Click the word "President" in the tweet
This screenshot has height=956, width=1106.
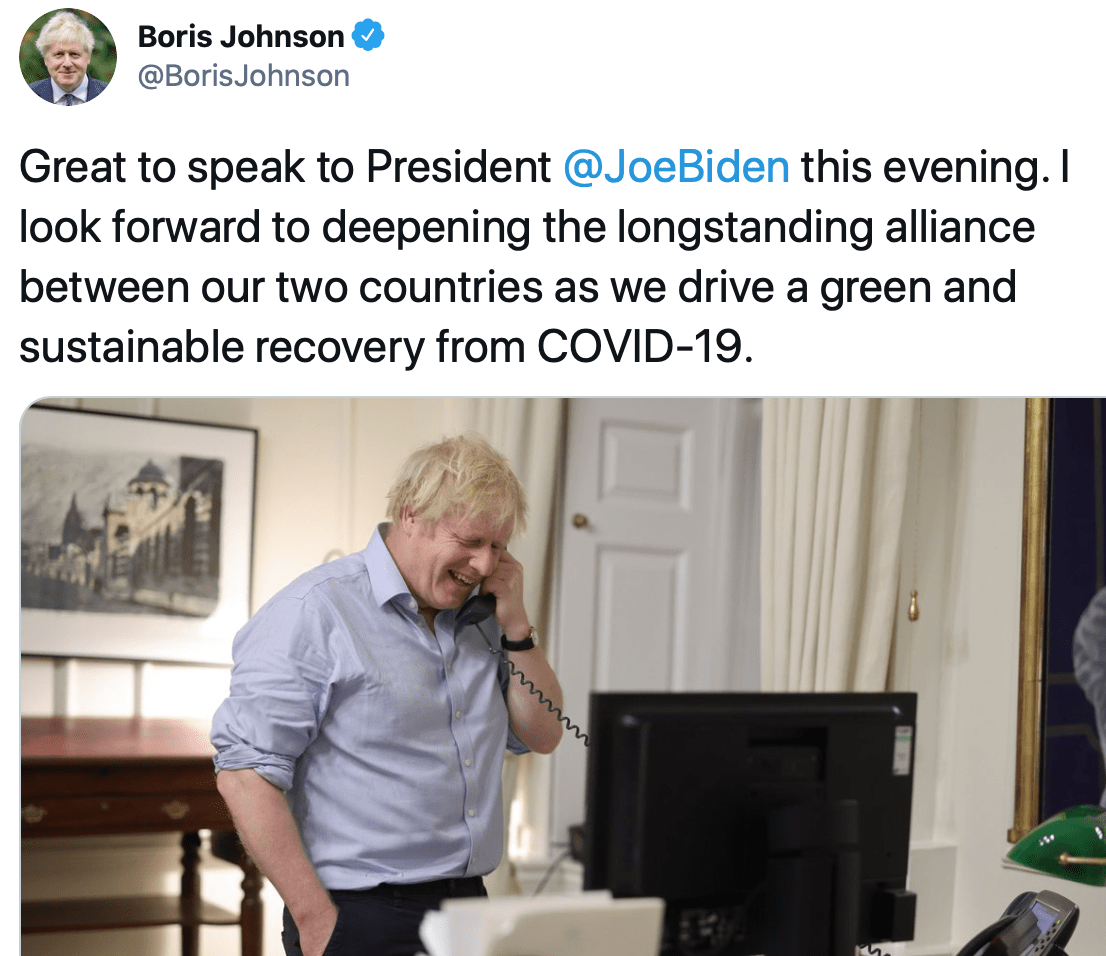click(x=458, y=167)
